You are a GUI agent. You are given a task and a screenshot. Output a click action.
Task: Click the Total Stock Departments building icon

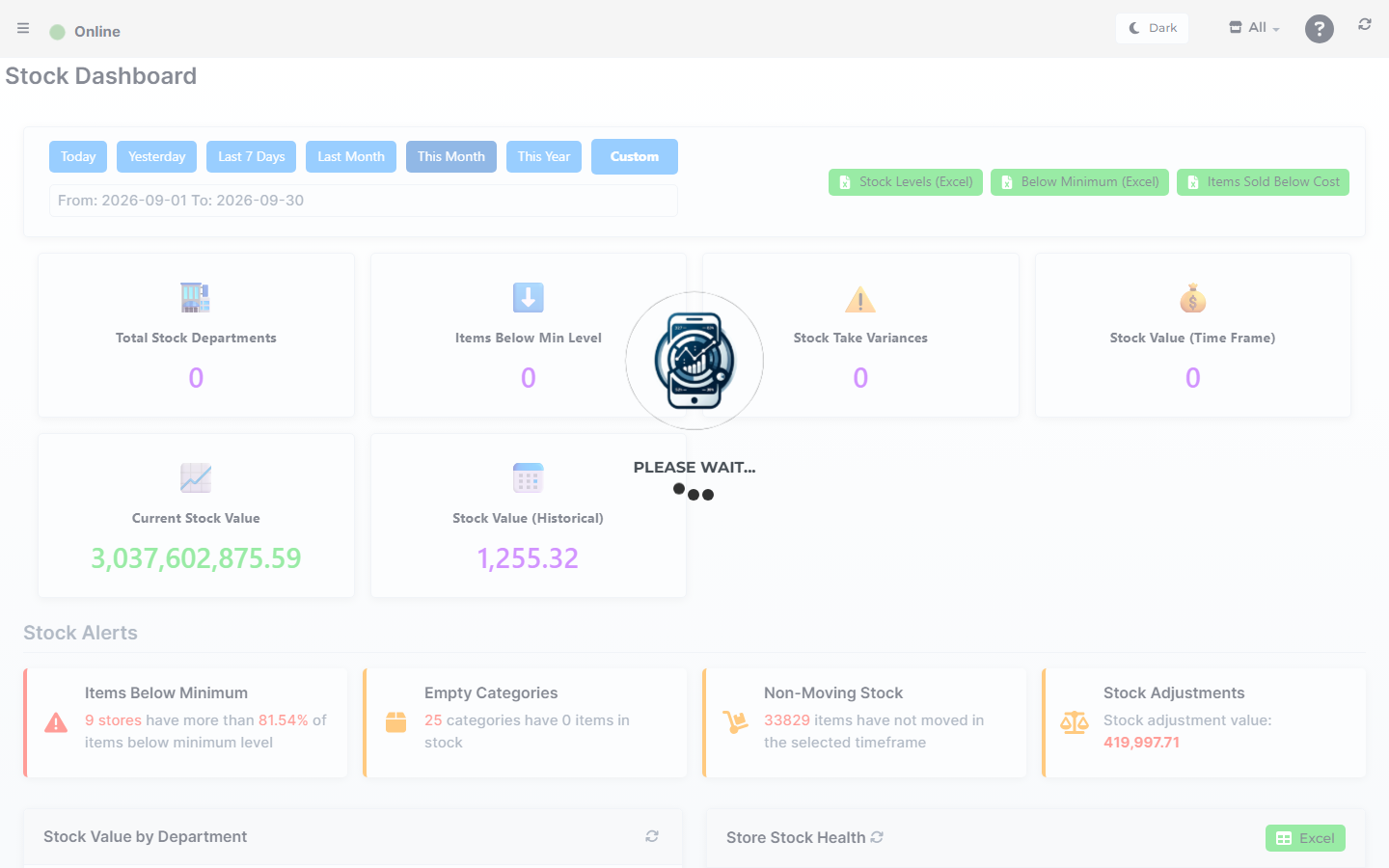196,298
